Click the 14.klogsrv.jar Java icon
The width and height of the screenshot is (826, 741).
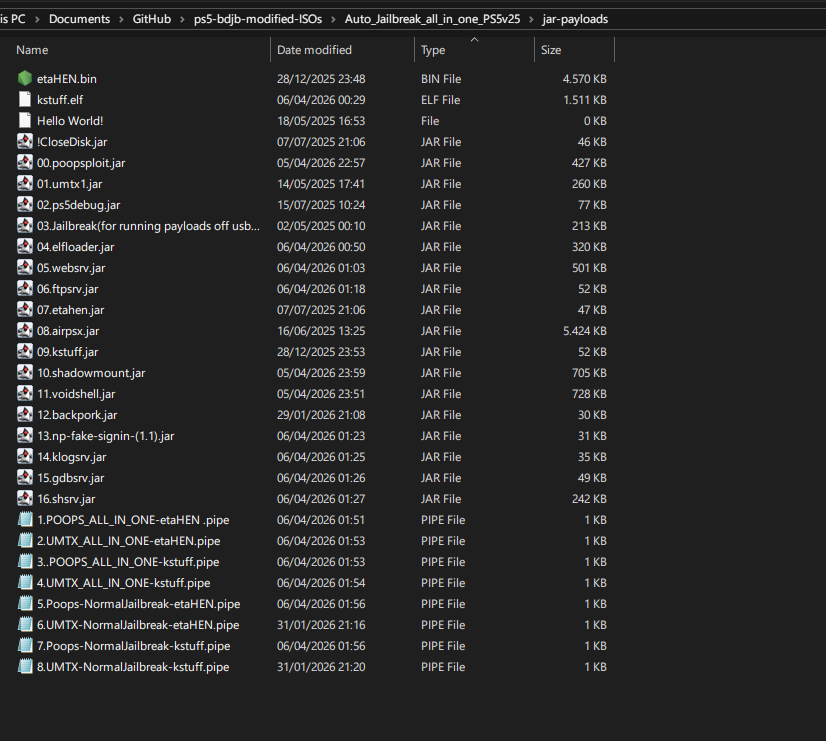click(x=25, y=457)
